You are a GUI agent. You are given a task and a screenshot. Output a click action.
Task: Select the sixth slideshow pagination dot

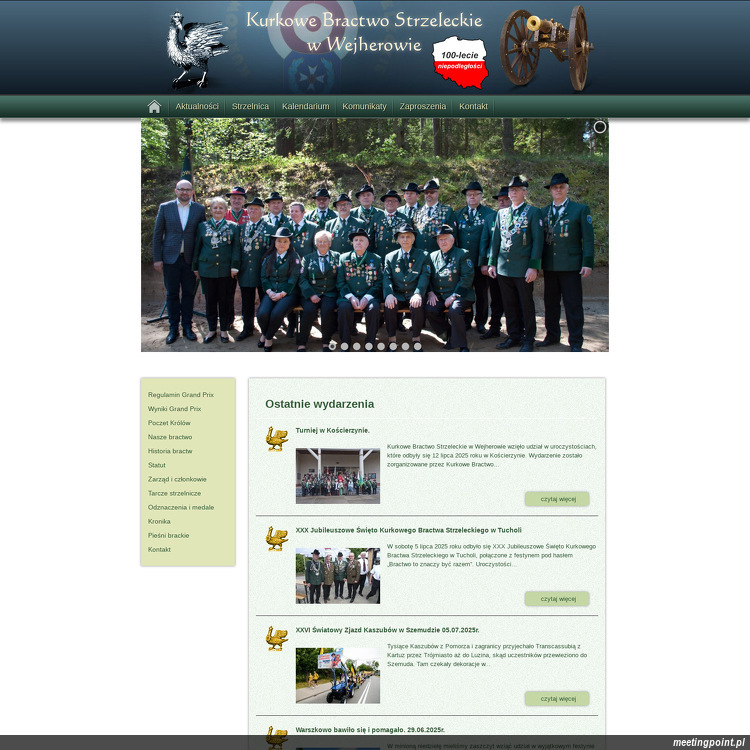[393, 346]
